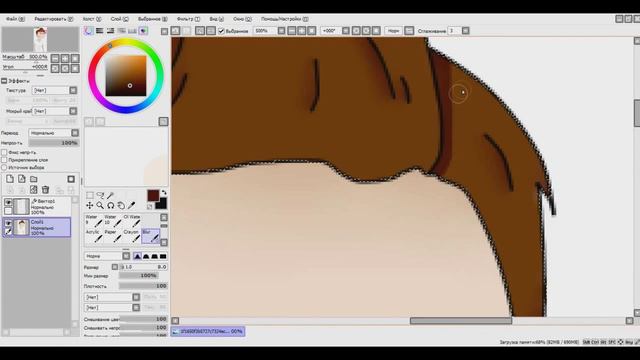Image resolution: width=640 pixels, height=360 pixels.
Task: Open the Холст menu
Action: tap(91, 19)
